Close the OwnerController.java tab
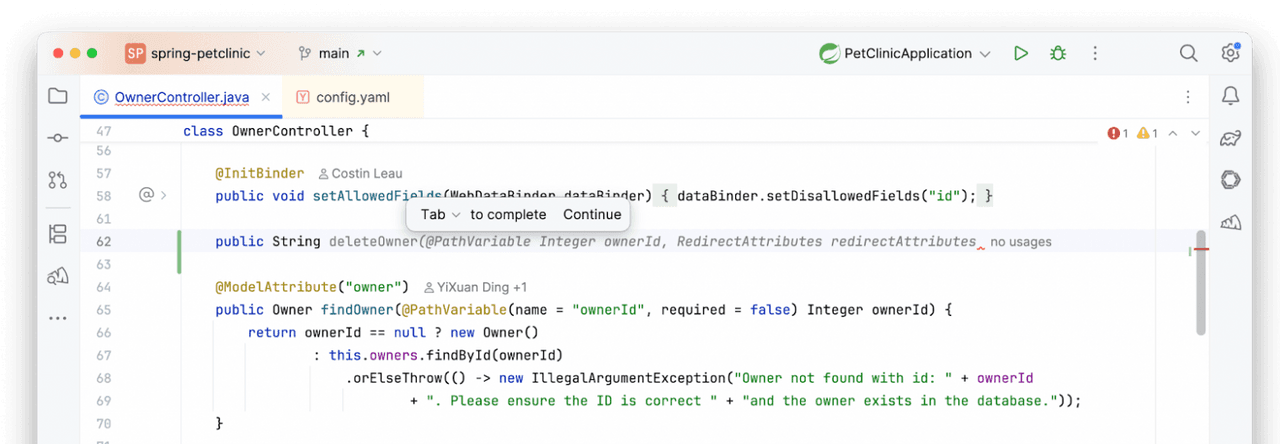The image size is (1280, 444). click(266, 97)
